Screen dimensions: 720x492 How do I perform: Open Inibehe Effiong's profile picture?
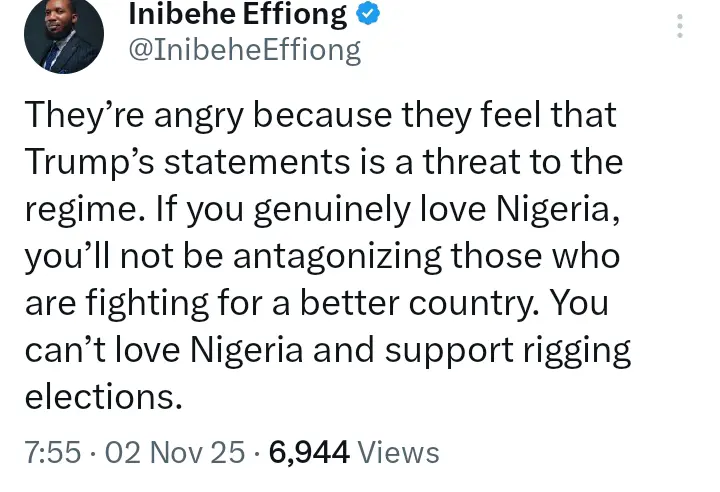64,32
